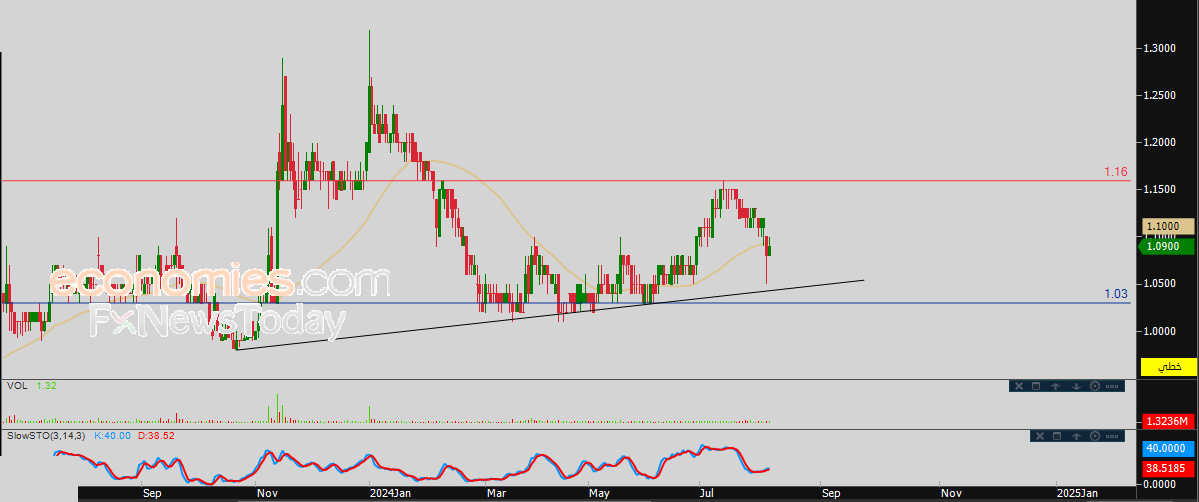This screenshot has height=502, width=1199.
Task: Move the VOL panel down
Action: [x=1076, y=386]
